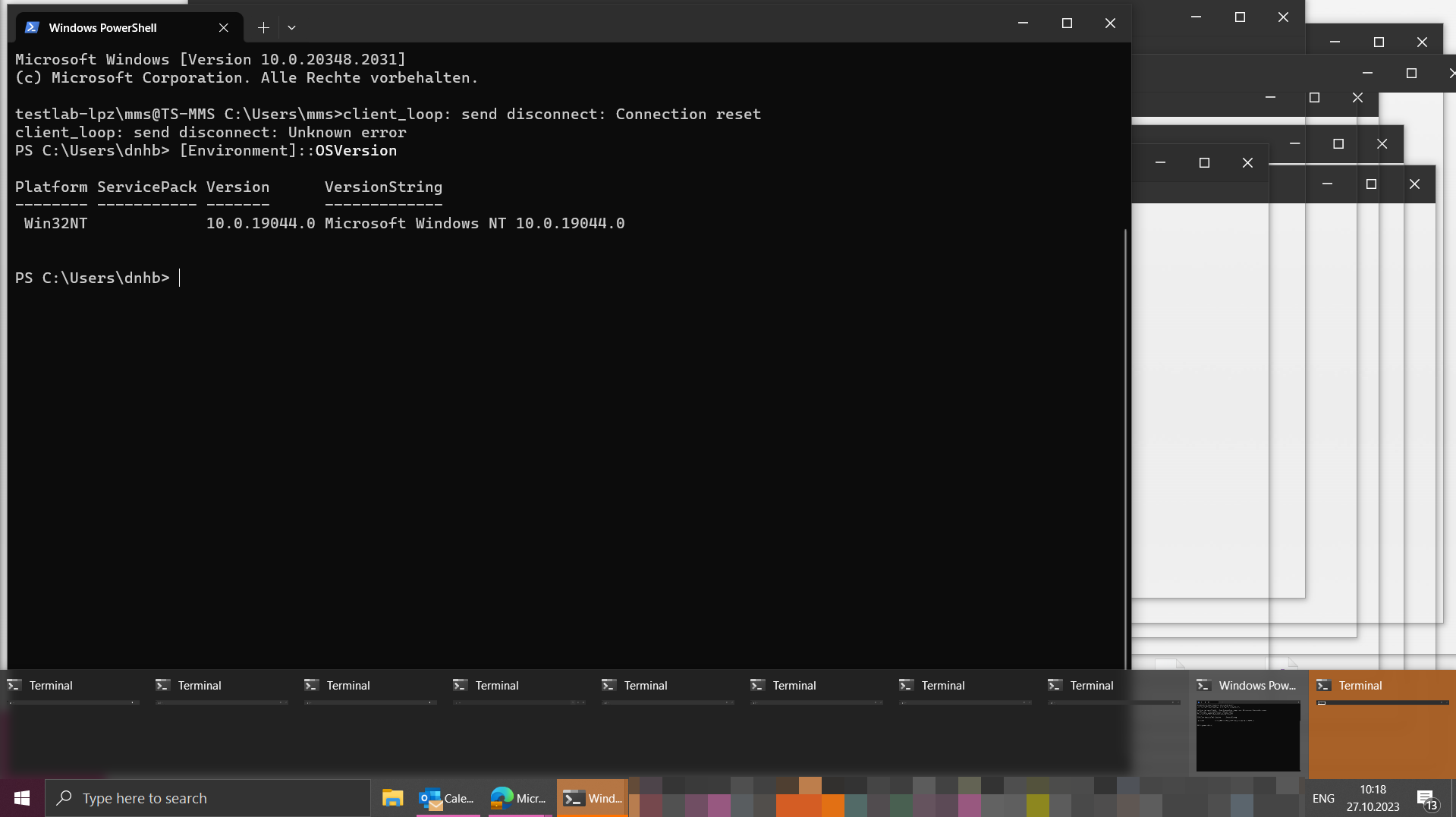Screen dimensions: 1456x817
Task: Open the new tab profile dropdown chevron
Action: coord(291,27)
